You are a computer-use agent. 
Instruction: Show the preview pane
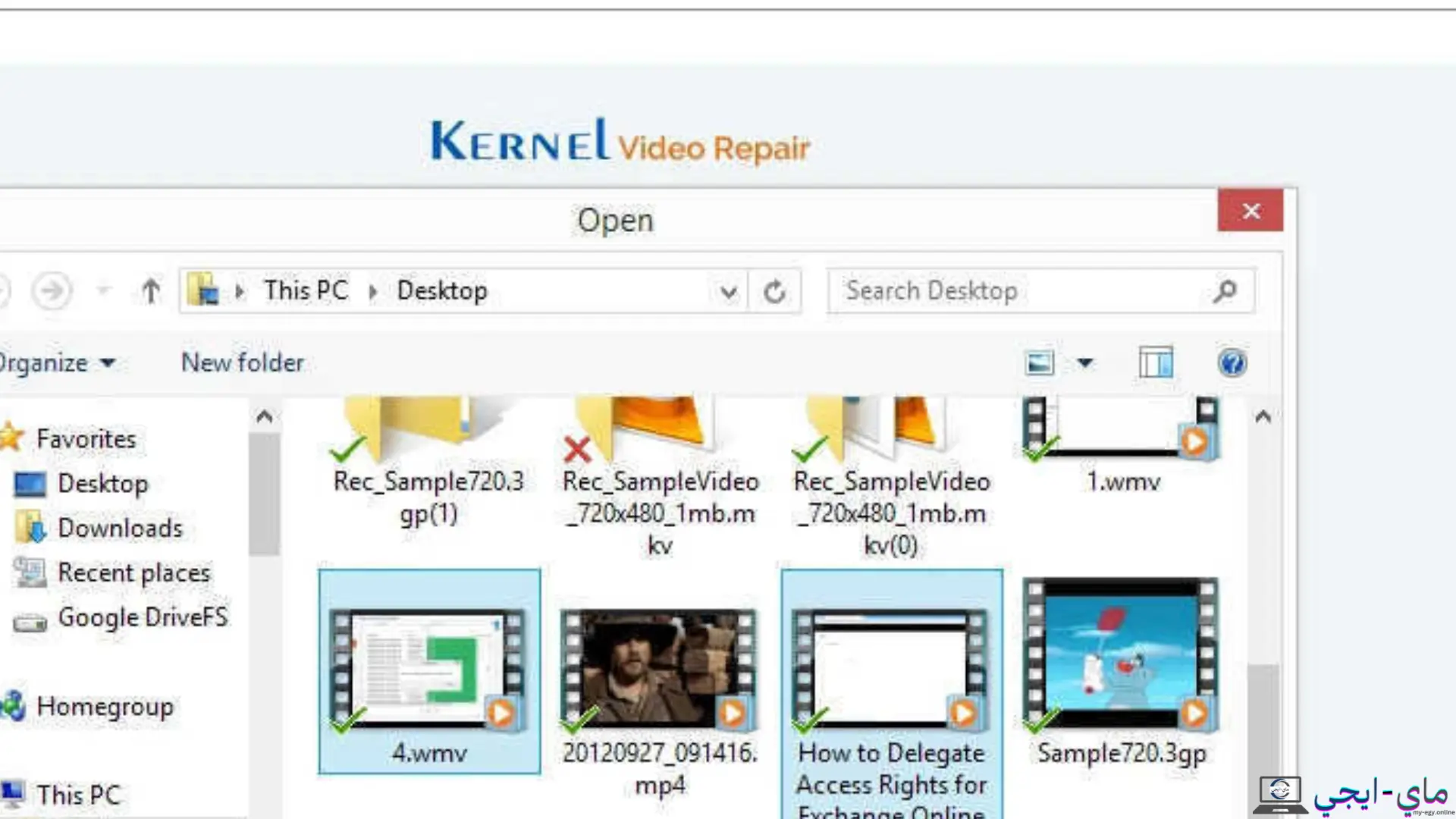[x=1156, y=363]
